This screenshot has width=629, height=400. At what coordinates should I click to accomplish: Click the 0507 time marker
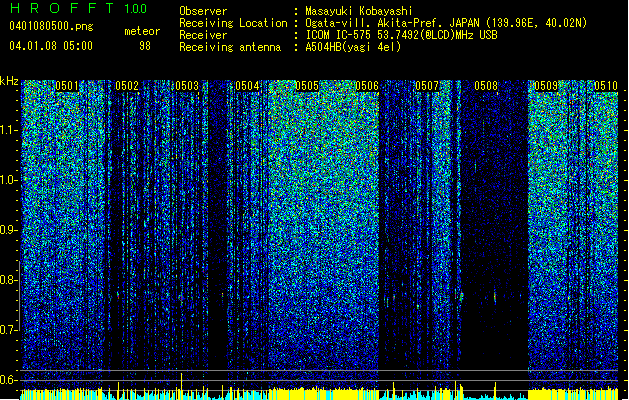click(x=427, y=86)
